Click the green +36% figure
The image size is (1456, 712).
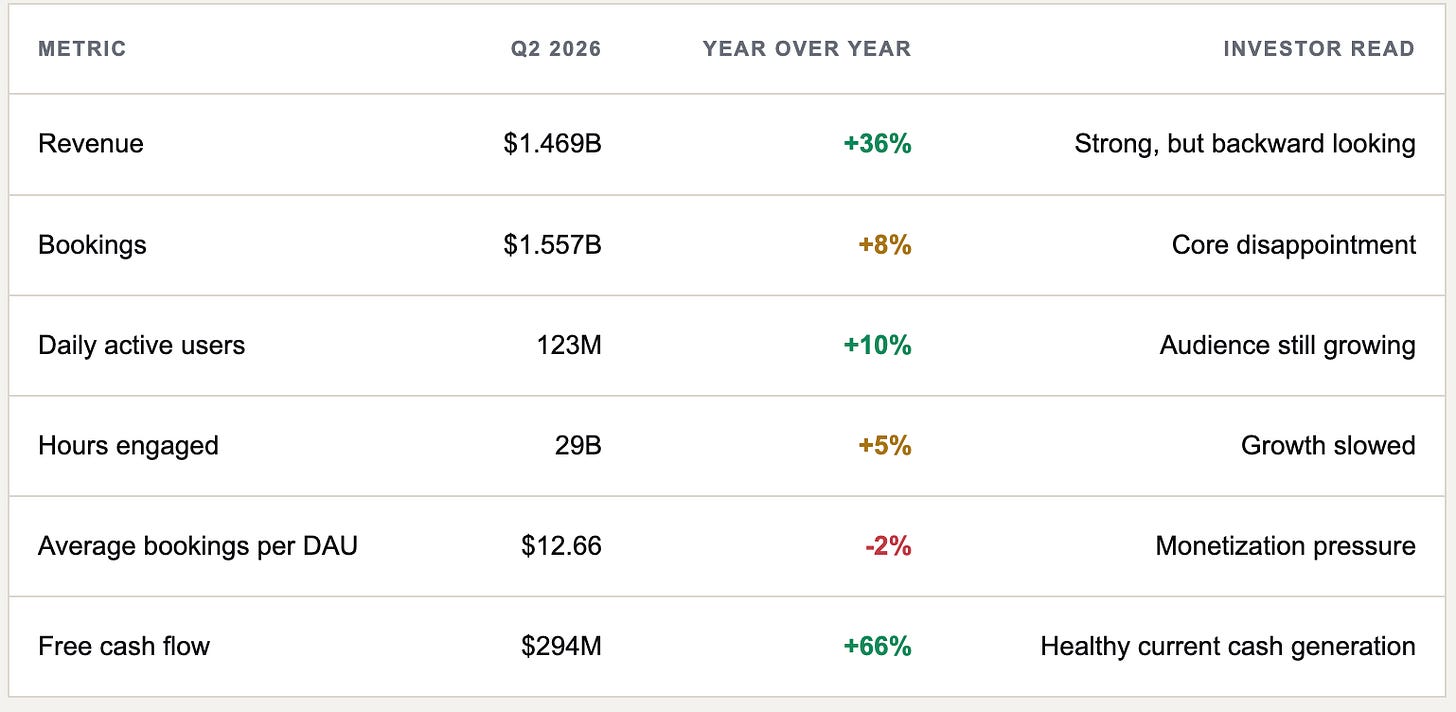(878, 144)
